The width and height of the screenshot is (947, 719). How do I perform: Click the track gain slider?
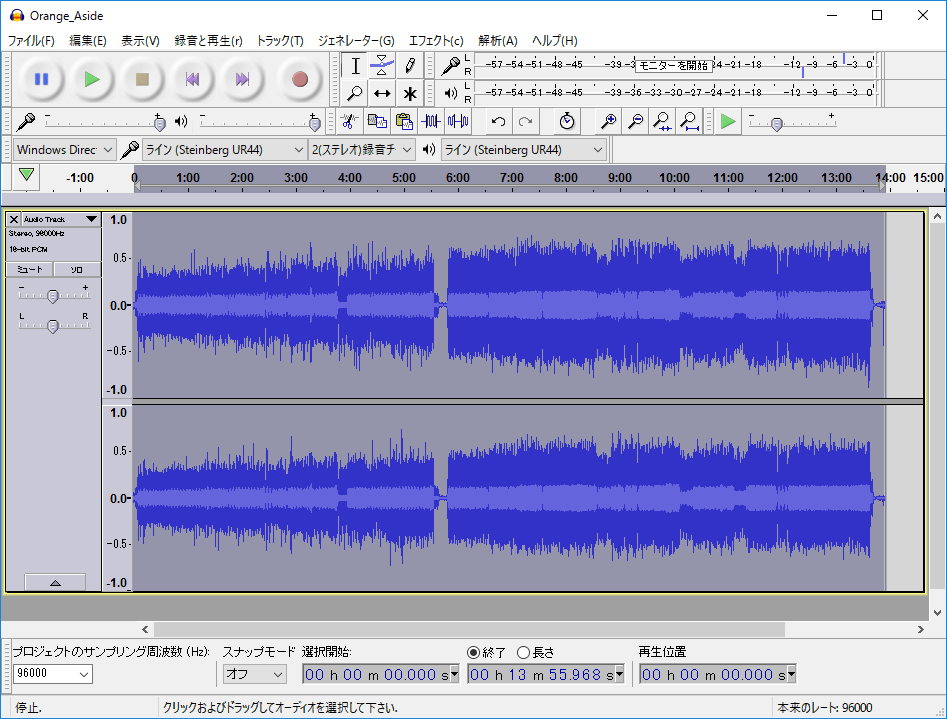coord(53,295)
